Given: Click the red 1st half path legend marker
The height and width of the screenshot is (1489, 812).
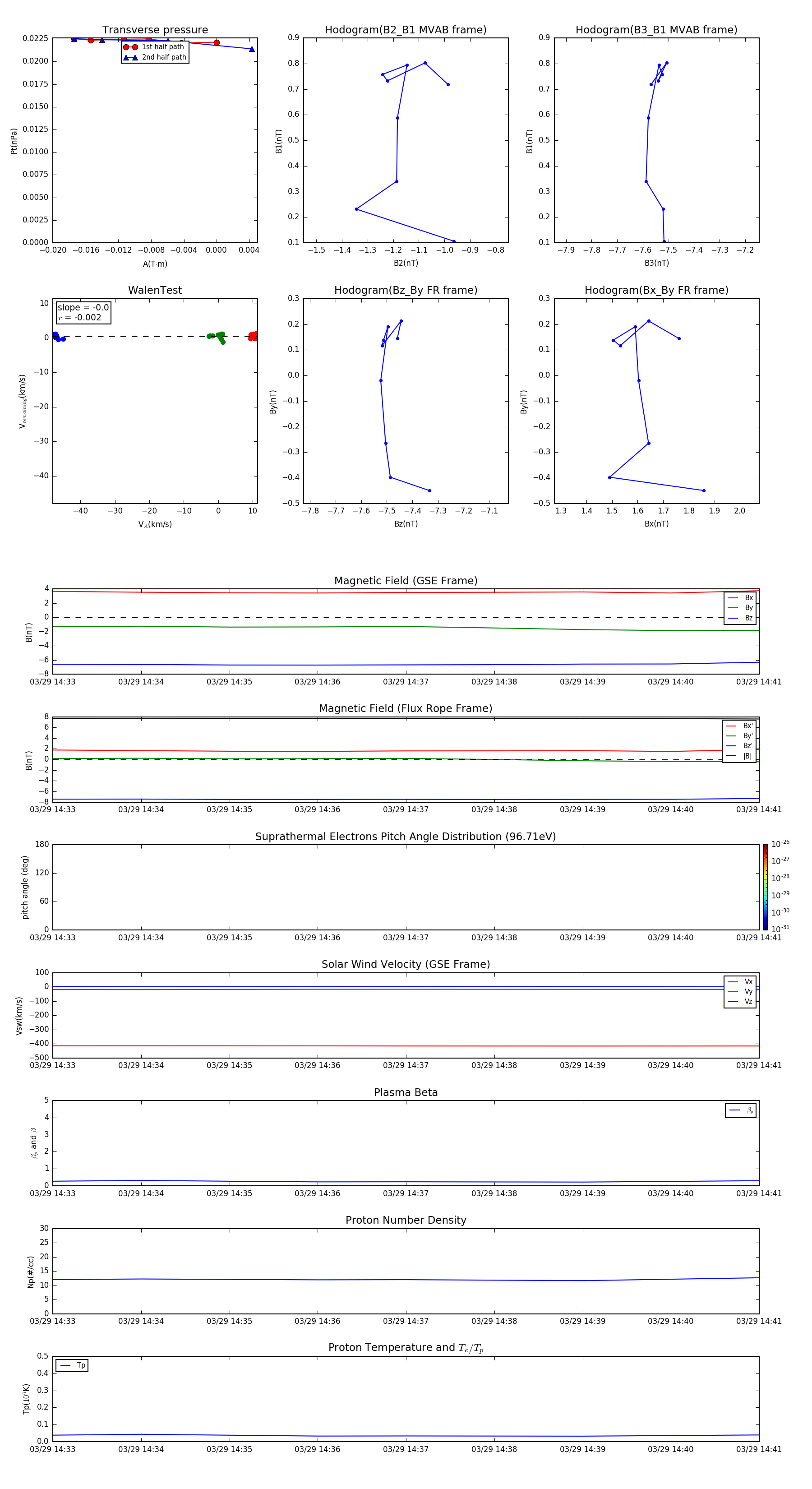Looking at the screenshot, I should tap(131, 47).
